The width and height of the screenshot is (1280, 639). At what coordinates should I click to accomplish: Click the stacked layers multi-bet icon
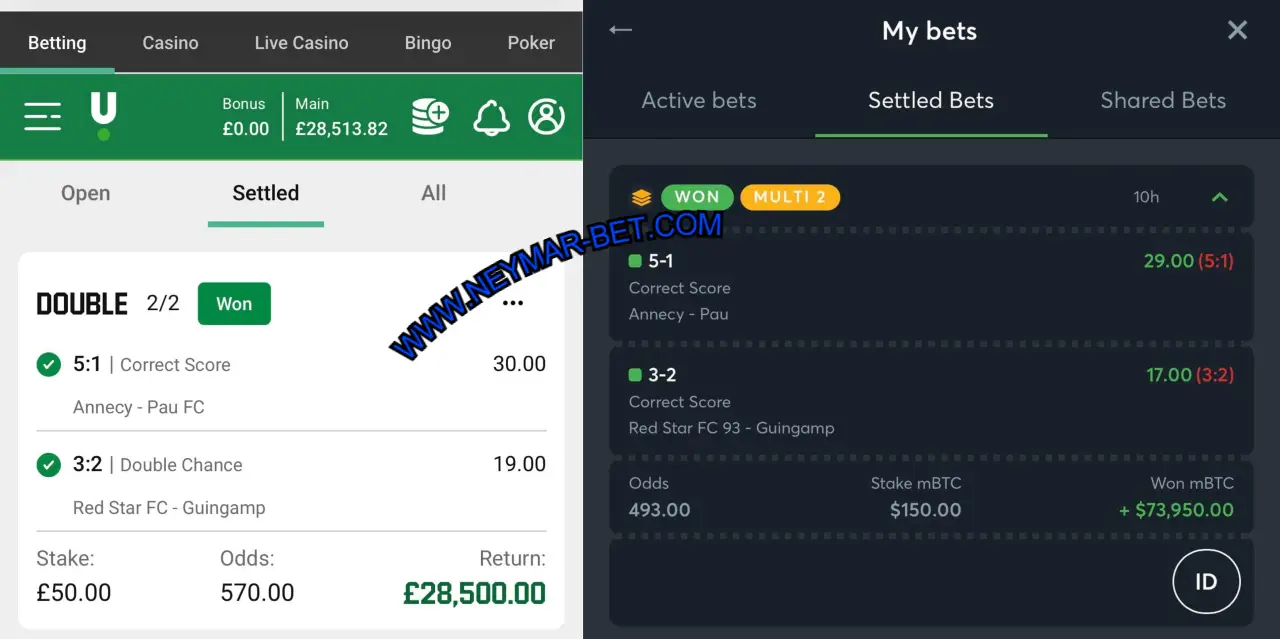click(x=641, y=197)
